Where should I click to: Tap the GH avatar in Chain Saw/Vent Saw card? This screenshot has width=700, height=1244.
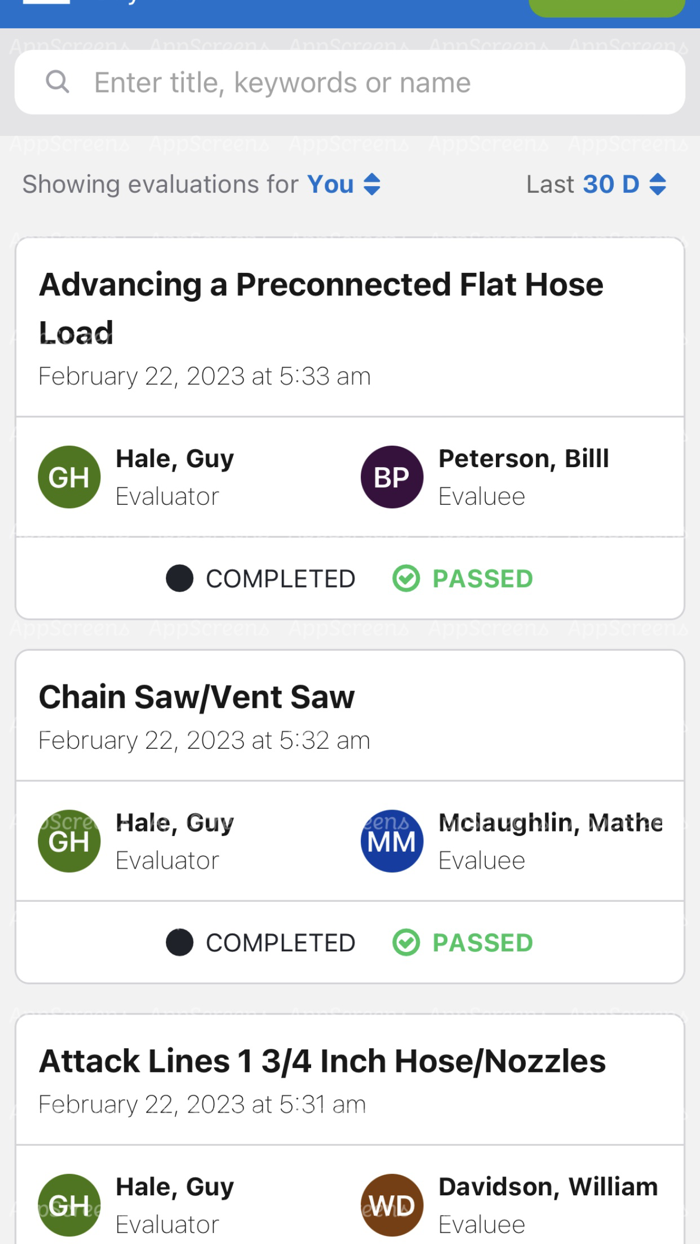click(x=69, y=841)
